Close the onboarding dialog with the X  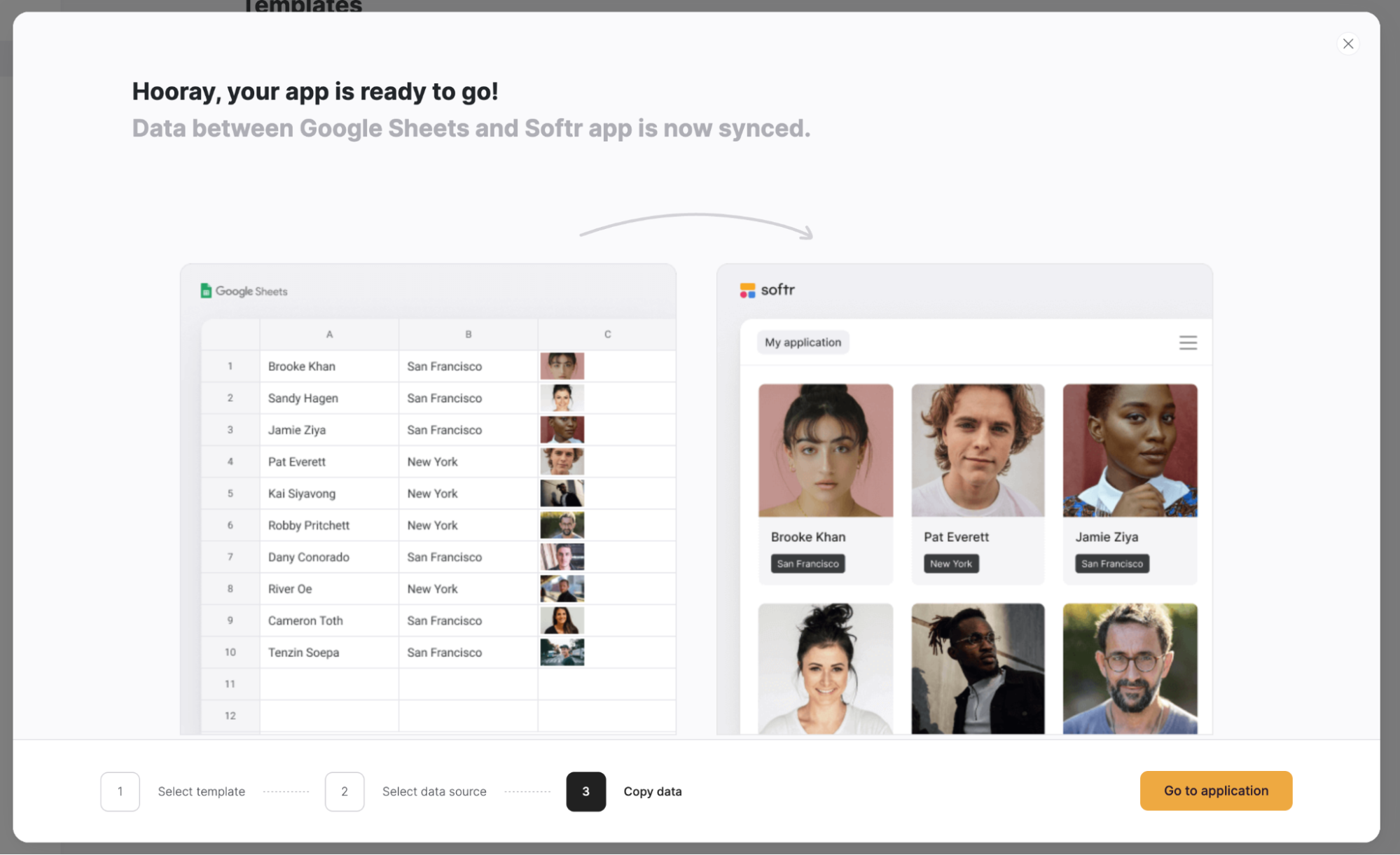tap(1347, 43)
